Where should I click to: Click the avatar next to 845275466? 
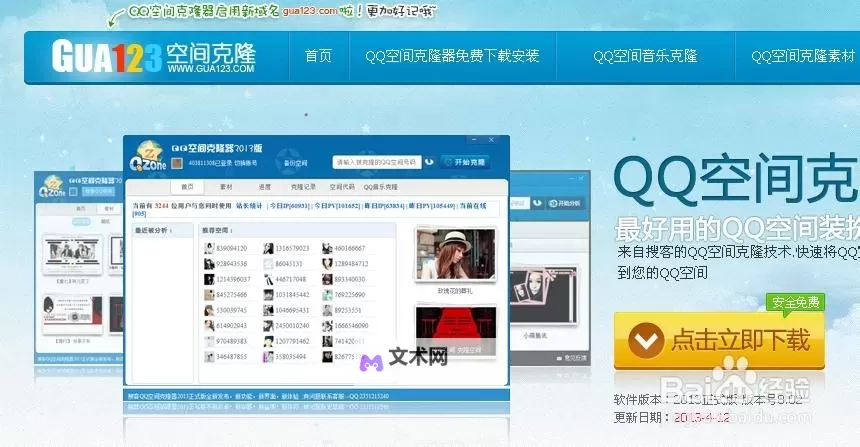tap(209, 295)
